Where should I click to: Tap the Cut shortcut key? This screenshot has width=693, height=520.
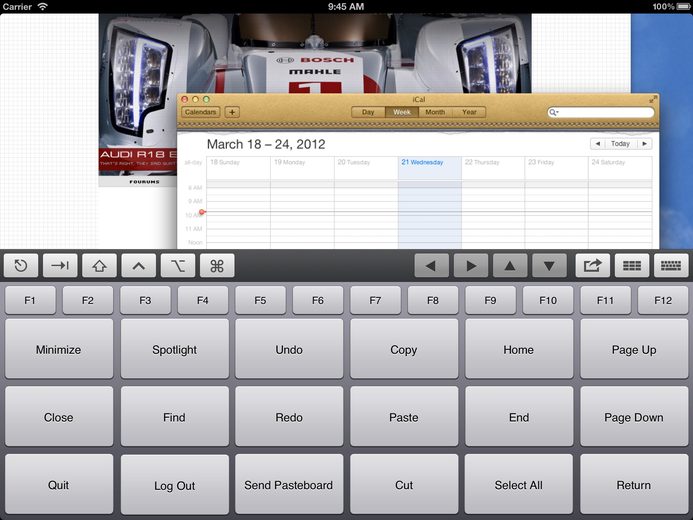[x=404, y=484]
